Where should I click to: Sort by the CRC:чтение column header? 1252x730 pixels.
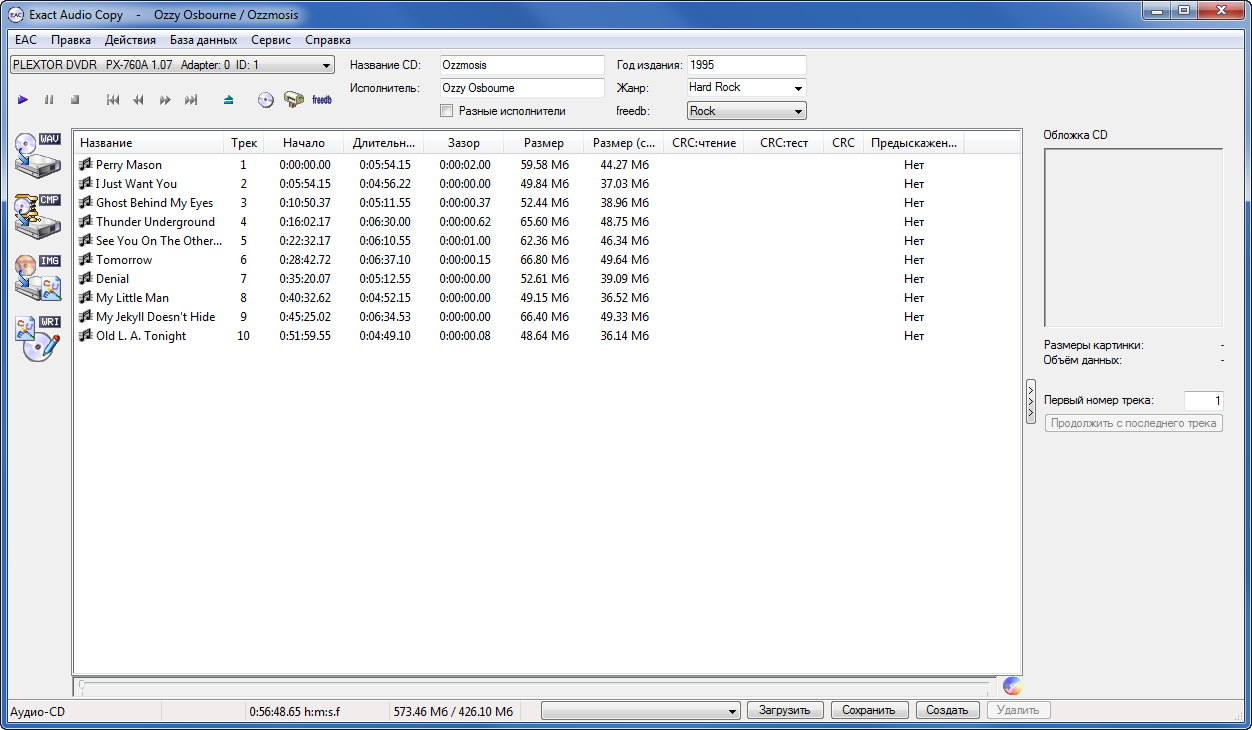pos(704,143)
